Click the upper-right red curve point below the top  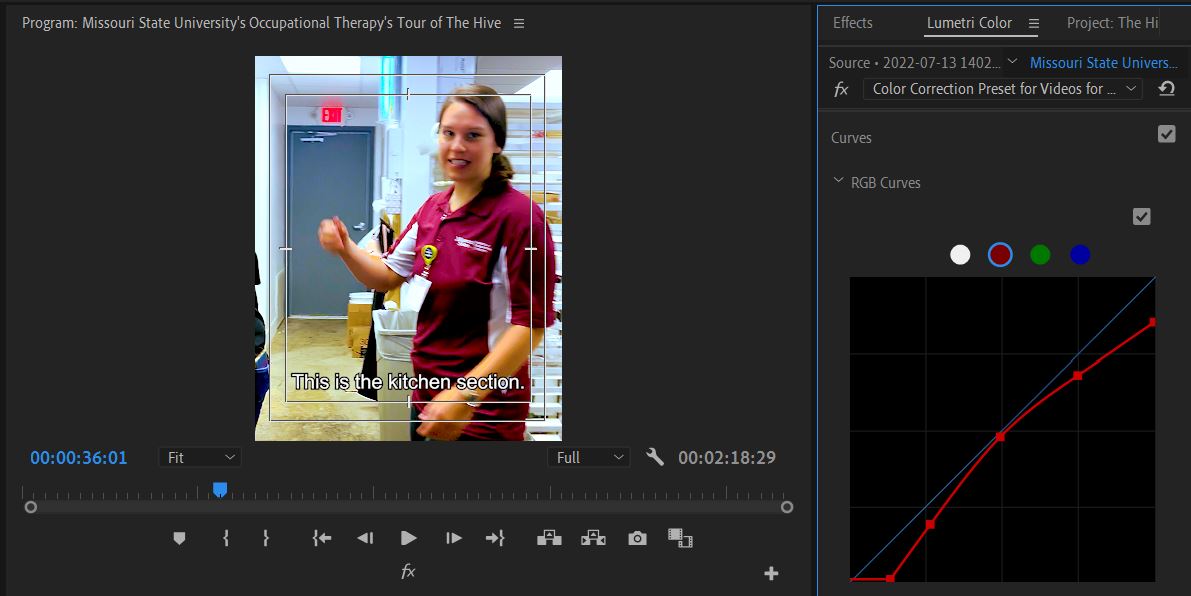[1077, 375]
